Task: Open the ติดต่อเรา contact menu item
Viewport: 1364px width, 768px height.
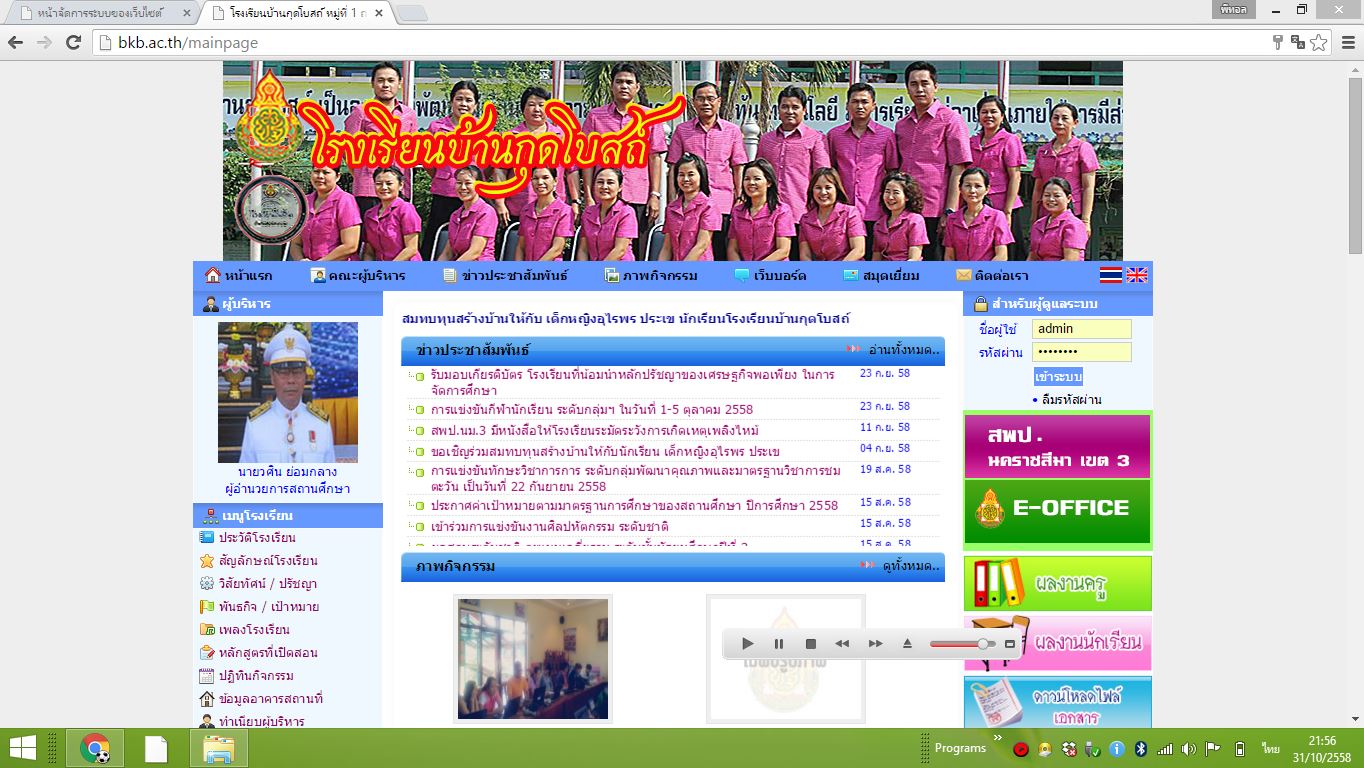Action: point(992,275)
